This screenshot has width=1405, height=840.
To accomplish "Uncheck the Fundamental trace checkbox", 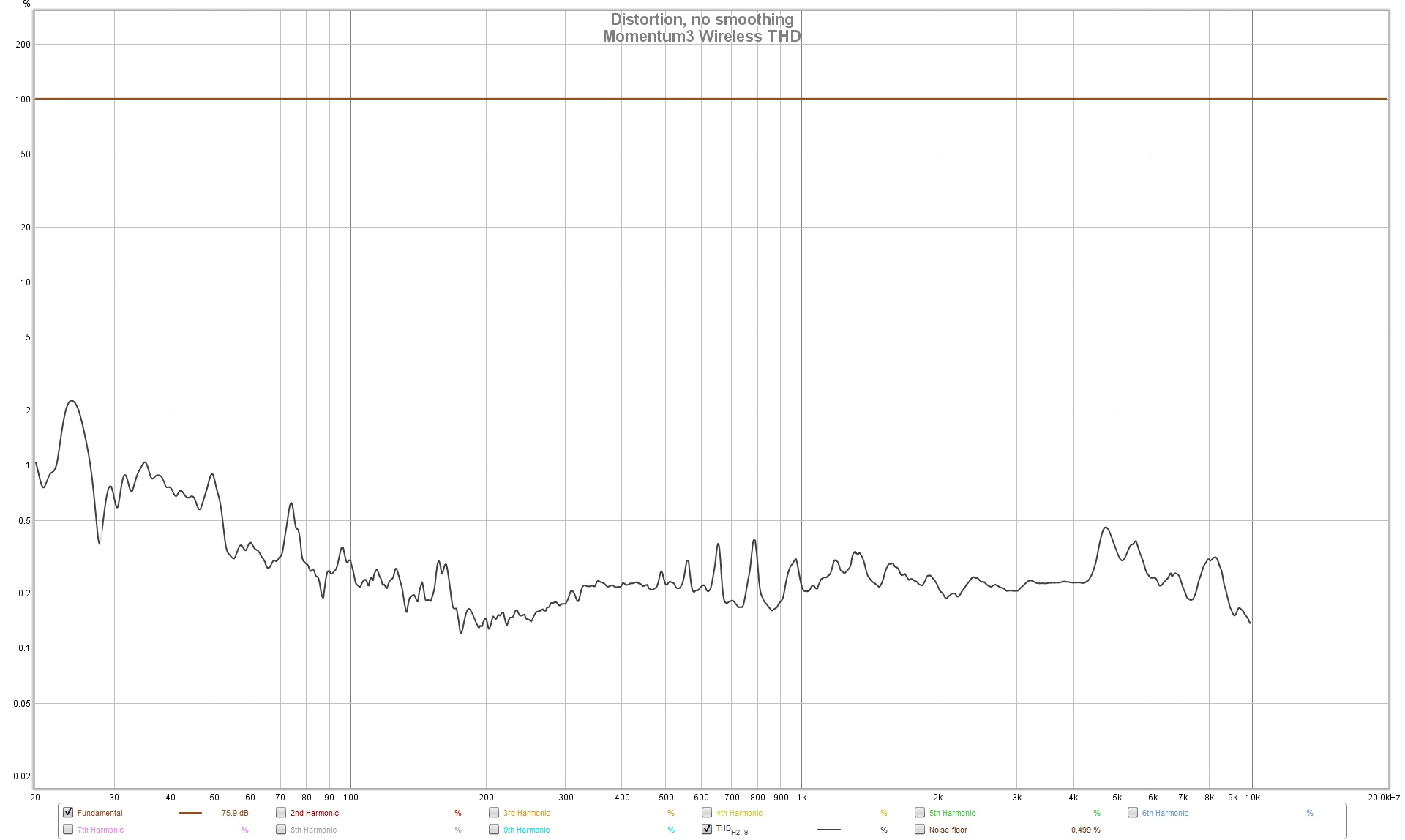I will (68, 812).
